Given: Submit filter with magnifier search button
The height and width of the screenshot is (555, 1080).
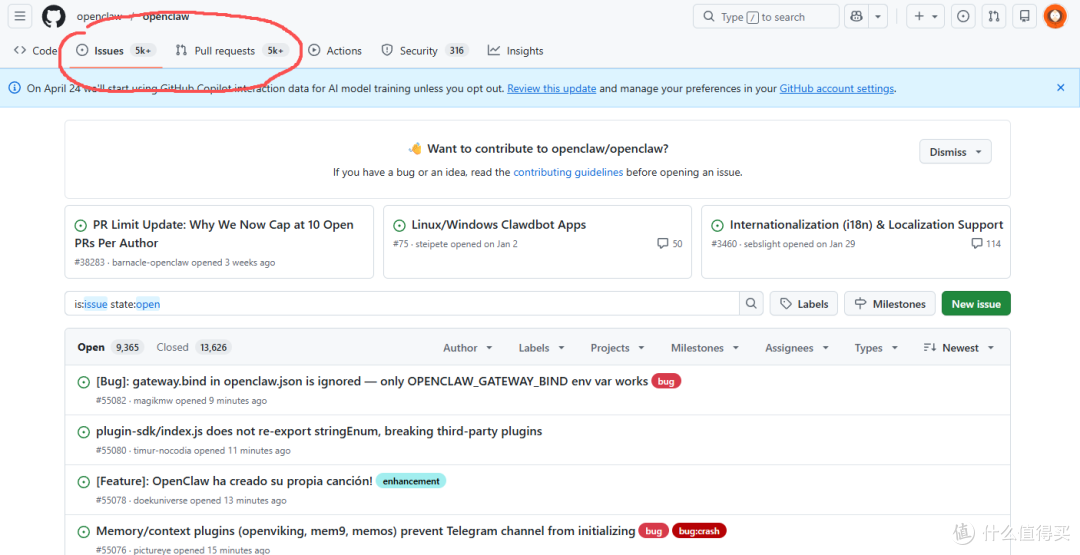Looking at the screenshot, I should tap(751, 304).
